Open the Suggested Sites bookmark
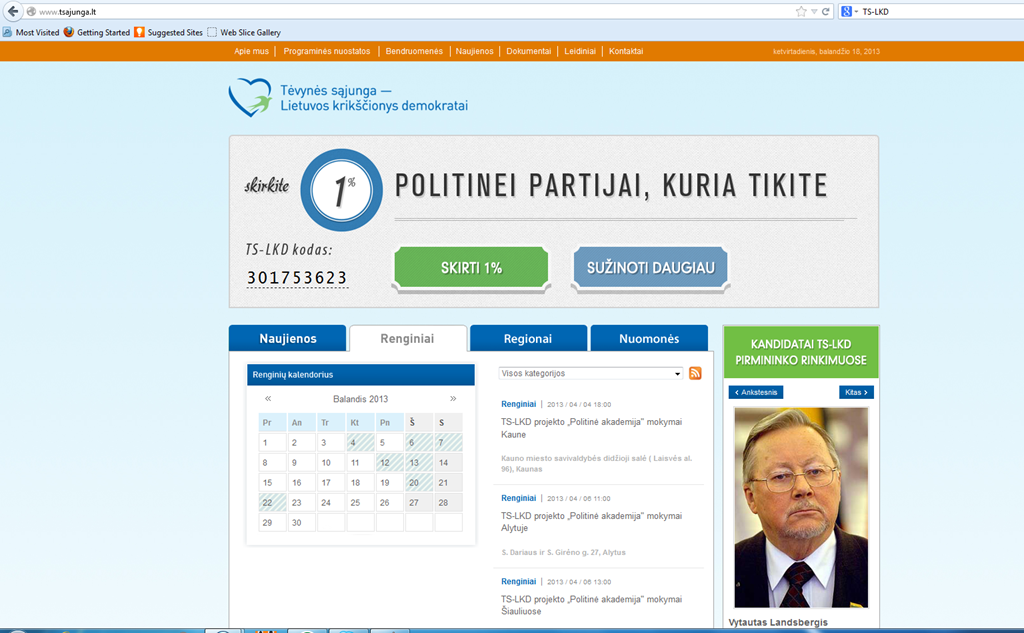 tap(168, 32)
